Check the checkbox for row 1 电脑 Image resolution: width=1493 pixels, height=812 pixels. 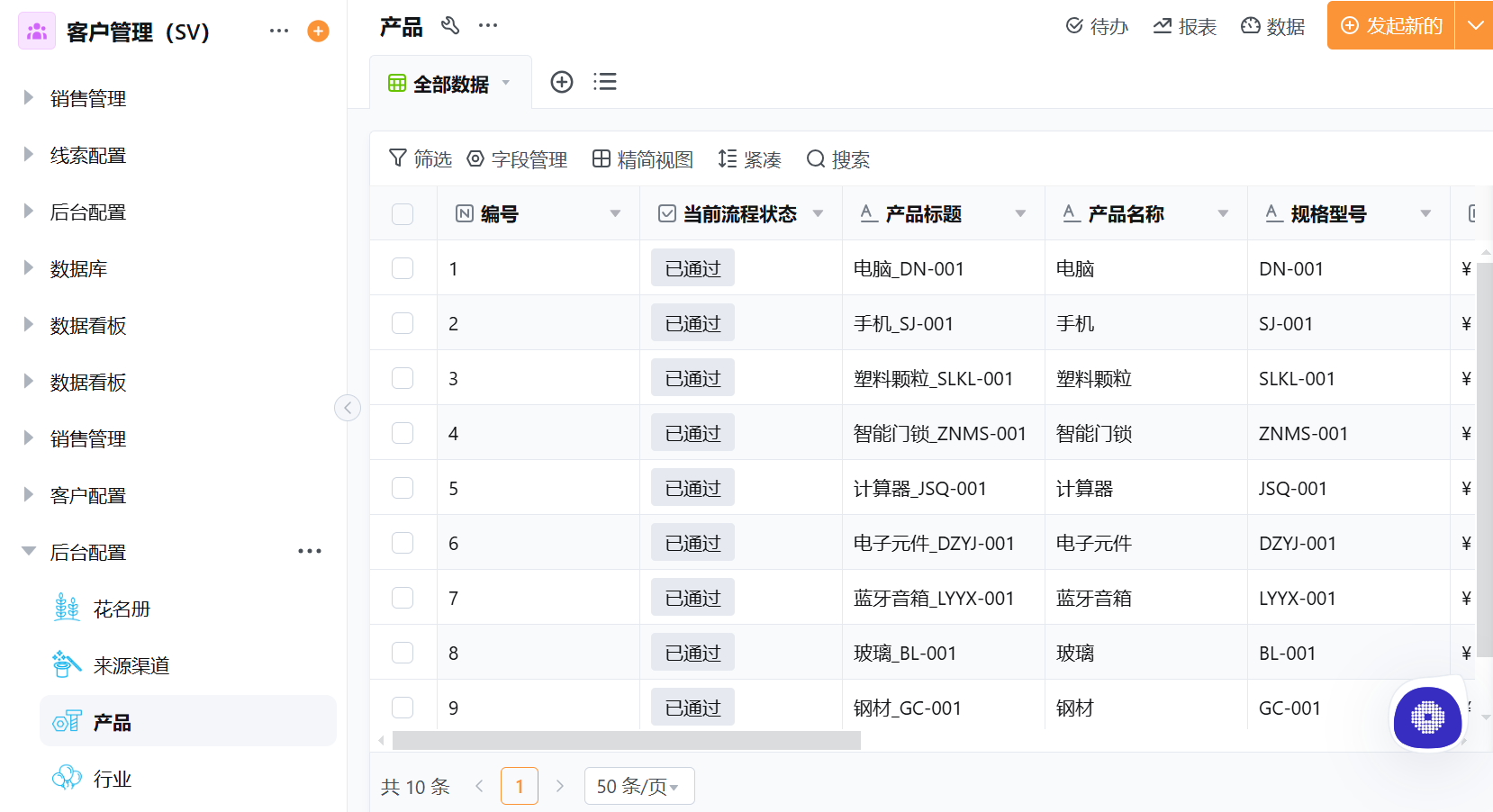pyautogui.click(x=403, y=267)
